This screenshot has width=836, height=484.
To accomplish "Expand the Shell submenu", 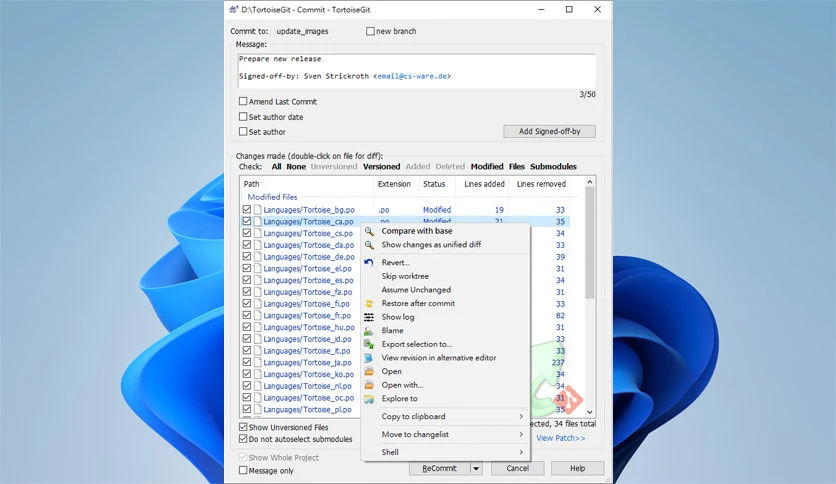I will click(x=521, y=452).
